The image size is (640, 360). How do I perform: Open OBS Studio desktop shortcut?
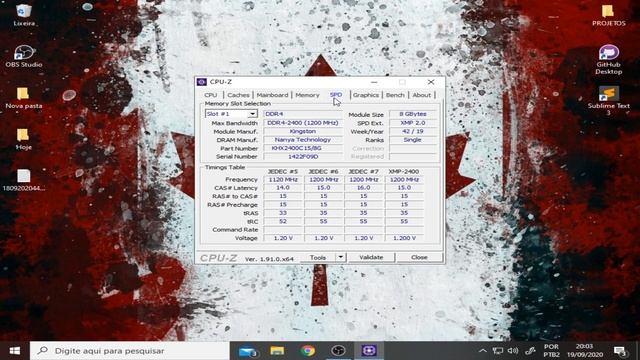24,56
